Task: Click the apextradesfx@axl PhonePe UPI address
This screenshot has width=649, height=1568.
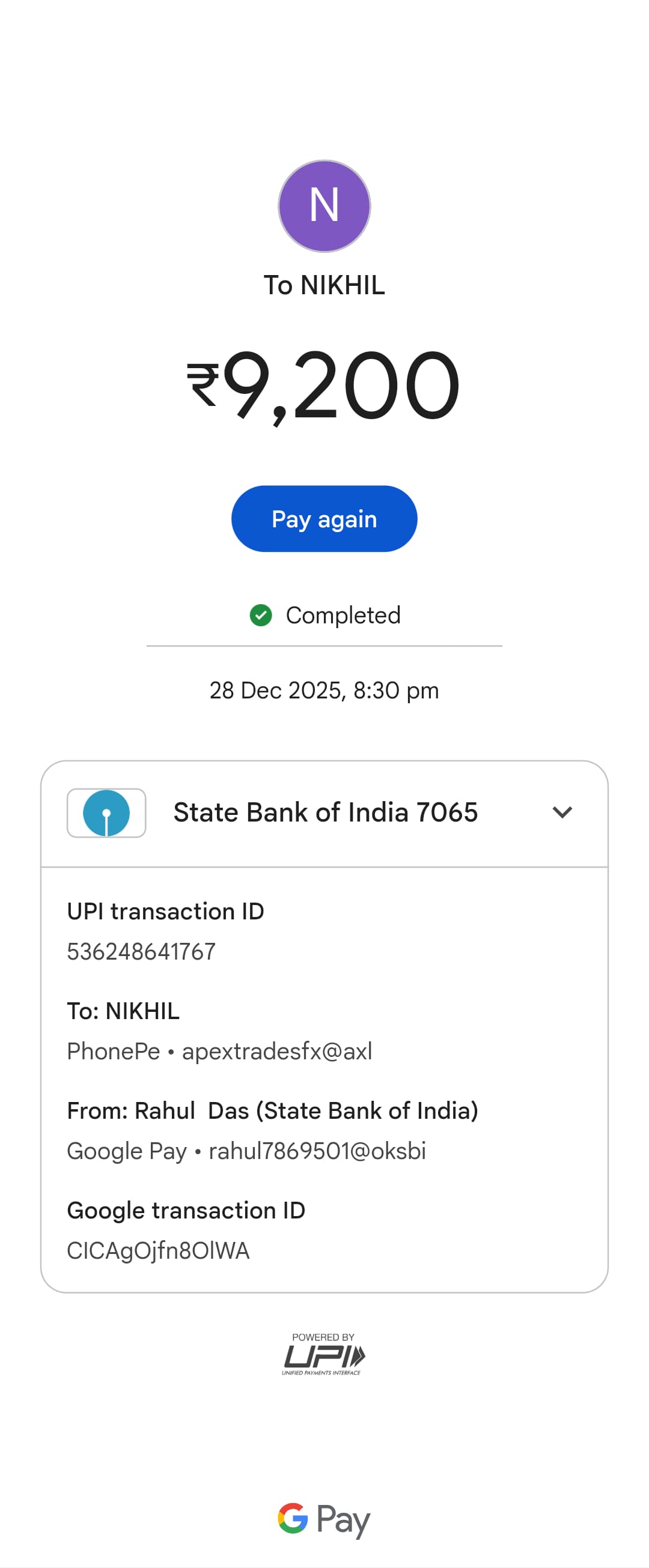Action: click(276, 1051)
